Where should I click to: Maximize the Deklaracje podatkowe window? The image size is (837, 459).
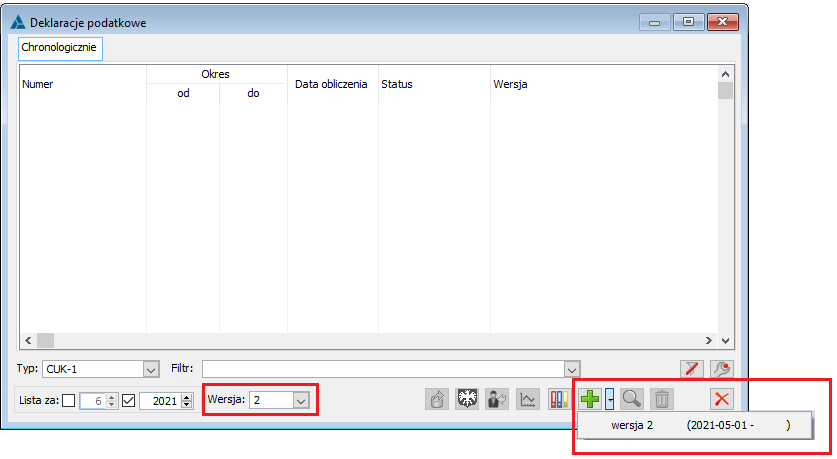[689, 22]
